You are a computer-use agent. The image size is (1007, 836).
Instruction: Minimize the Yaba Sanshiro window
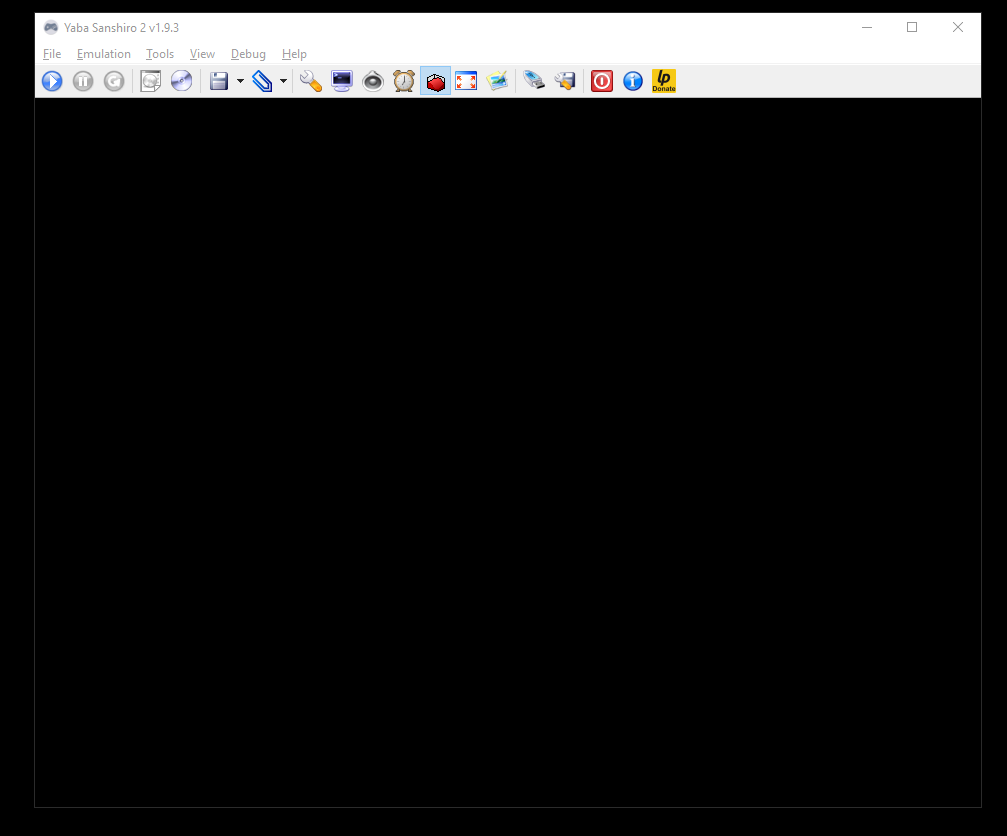tap(867, 27)
